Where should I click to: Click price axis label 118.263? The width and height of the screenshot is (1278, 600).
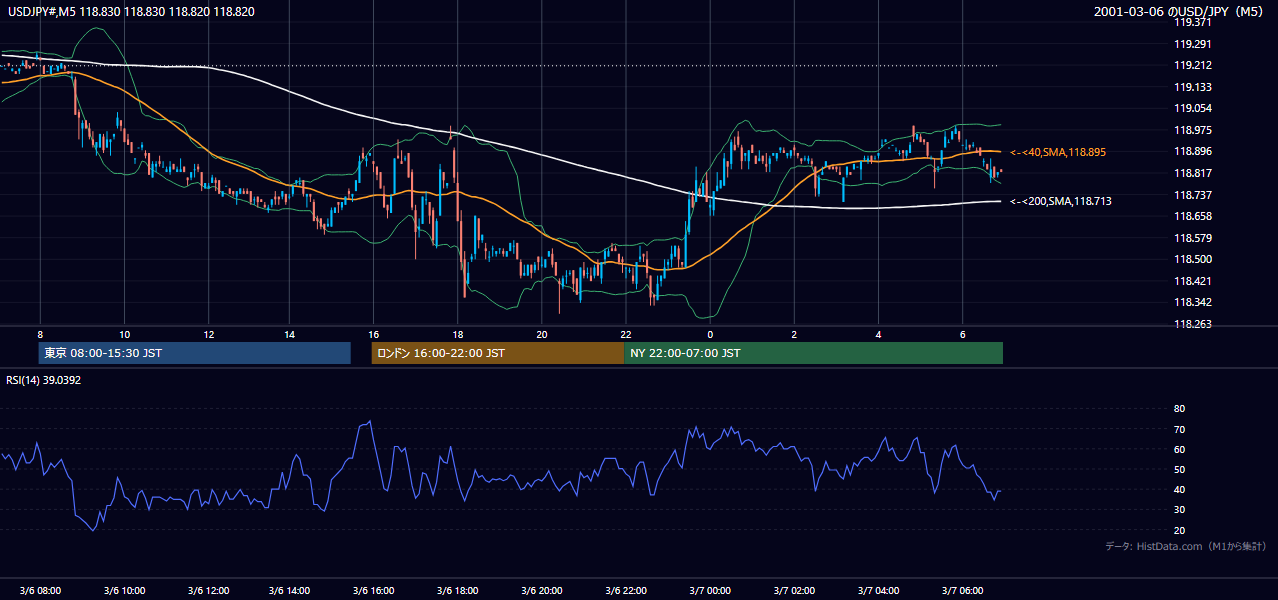point(1193,324)
